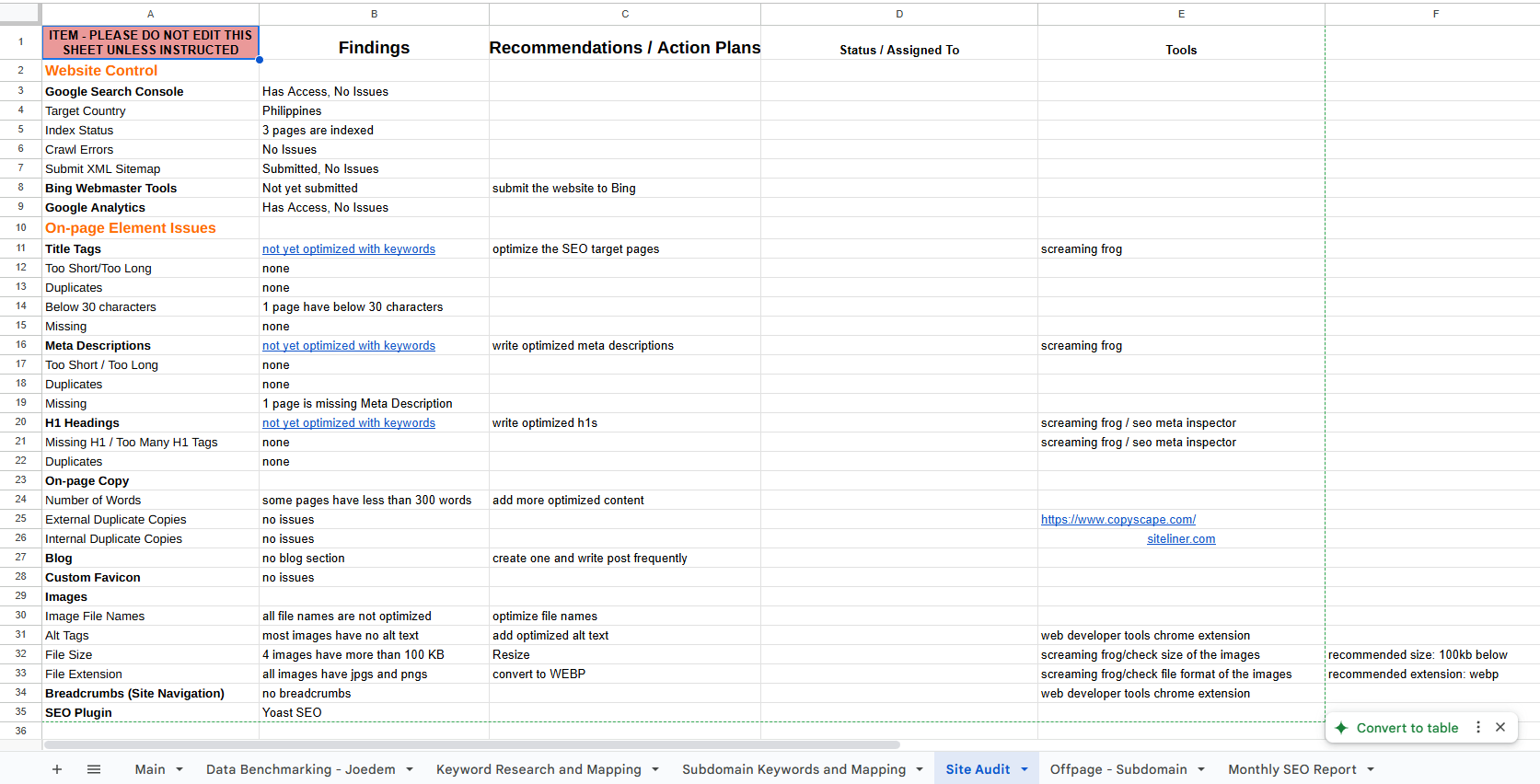Click the Add Sheet plus icon
The width and height of the screenshot is (1540, 784).
(x=57, y=769)
